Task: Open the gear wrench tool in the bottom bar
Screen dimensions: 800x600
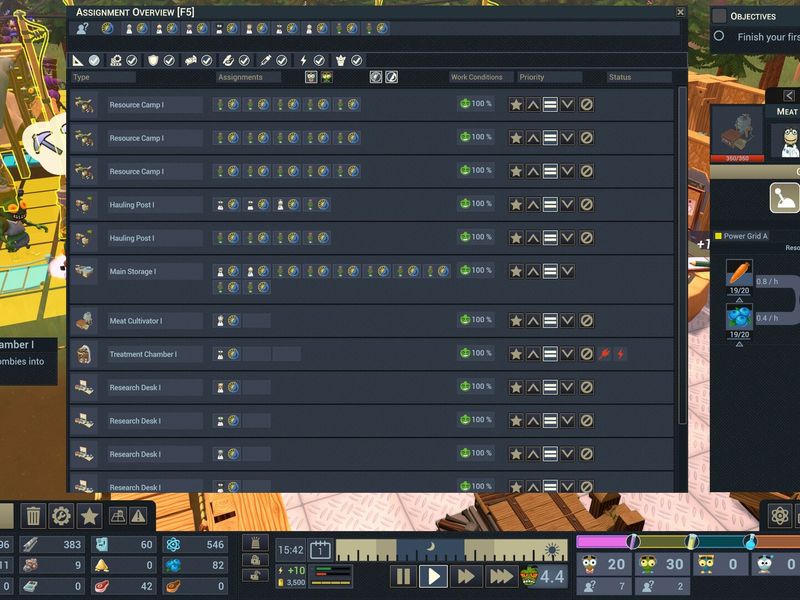Action: (61, 516)
